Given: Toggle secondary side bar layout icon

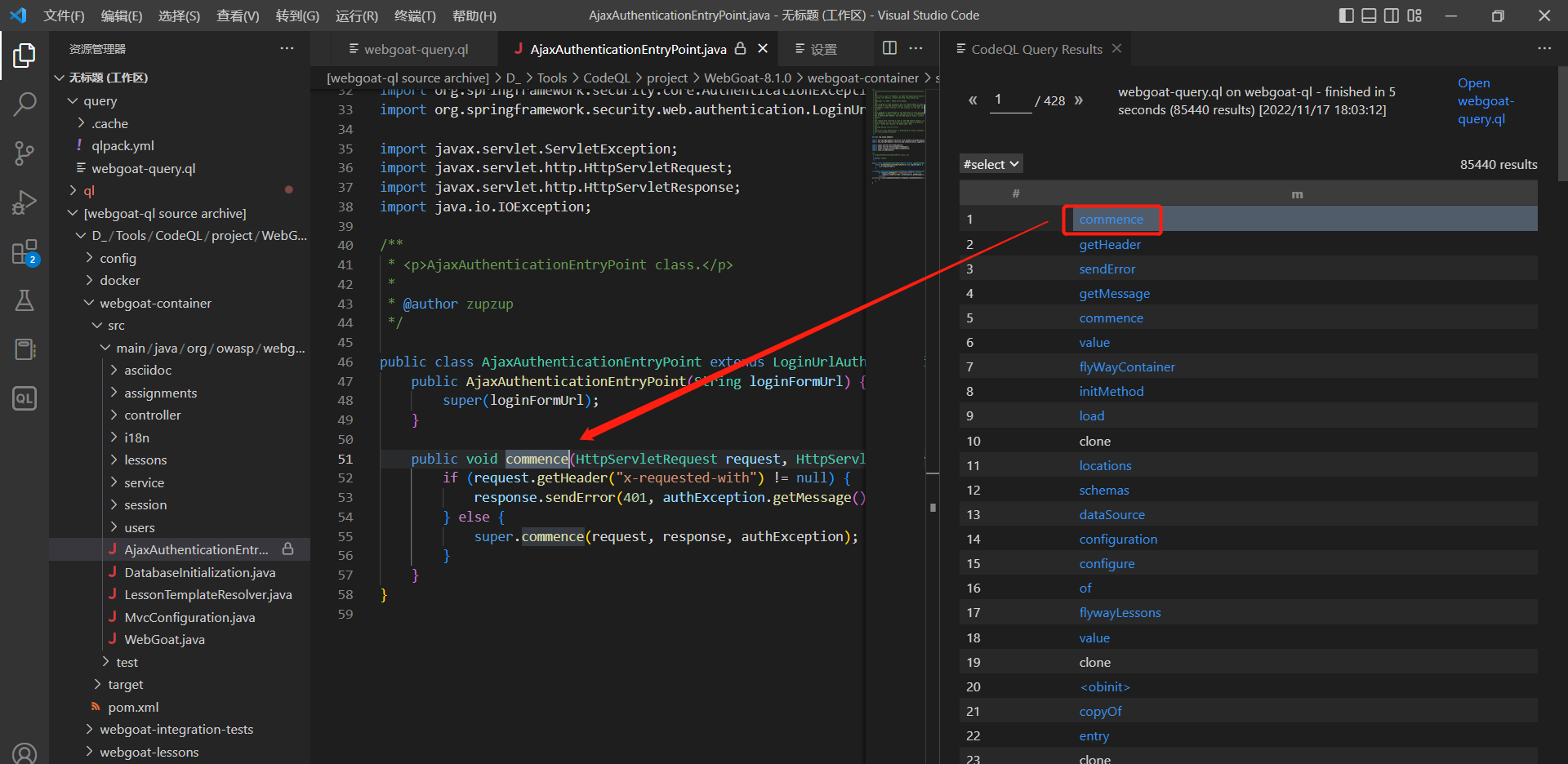Looking at the screenshot, I should (x=1392, y=16).
